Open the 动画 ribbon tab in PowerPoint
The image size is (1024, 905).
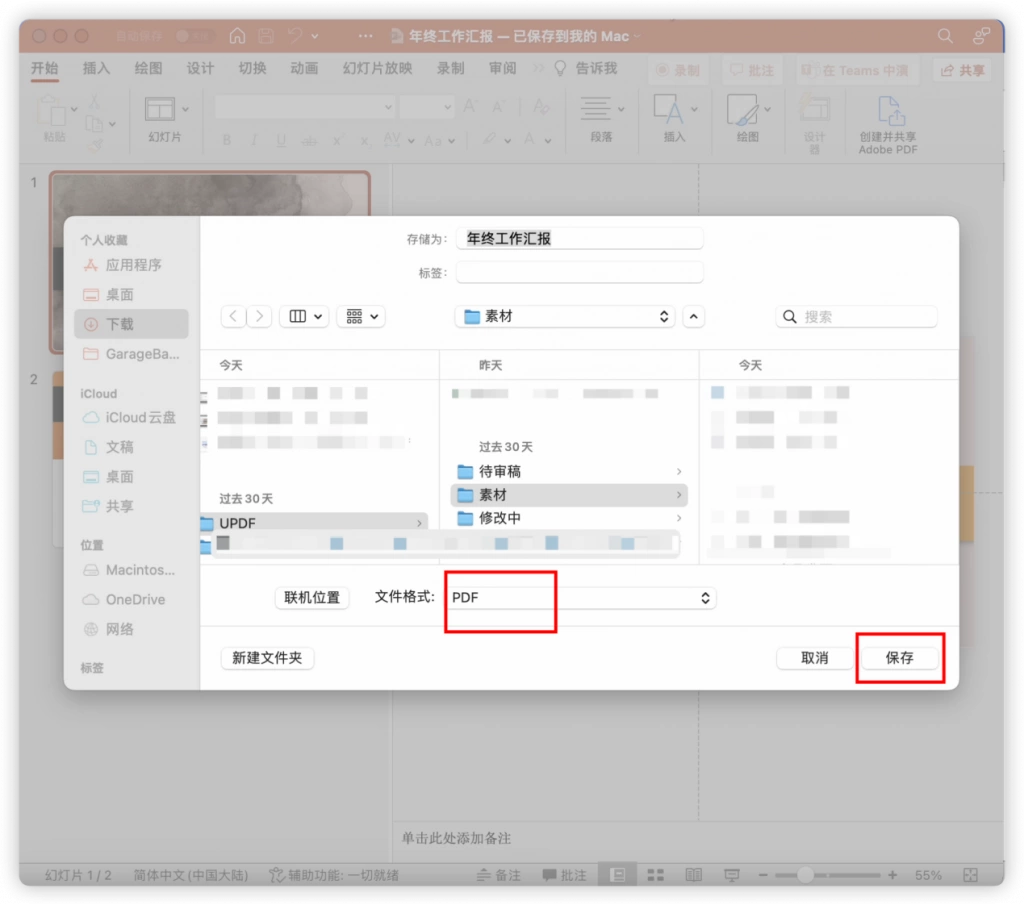click(304, 69)
